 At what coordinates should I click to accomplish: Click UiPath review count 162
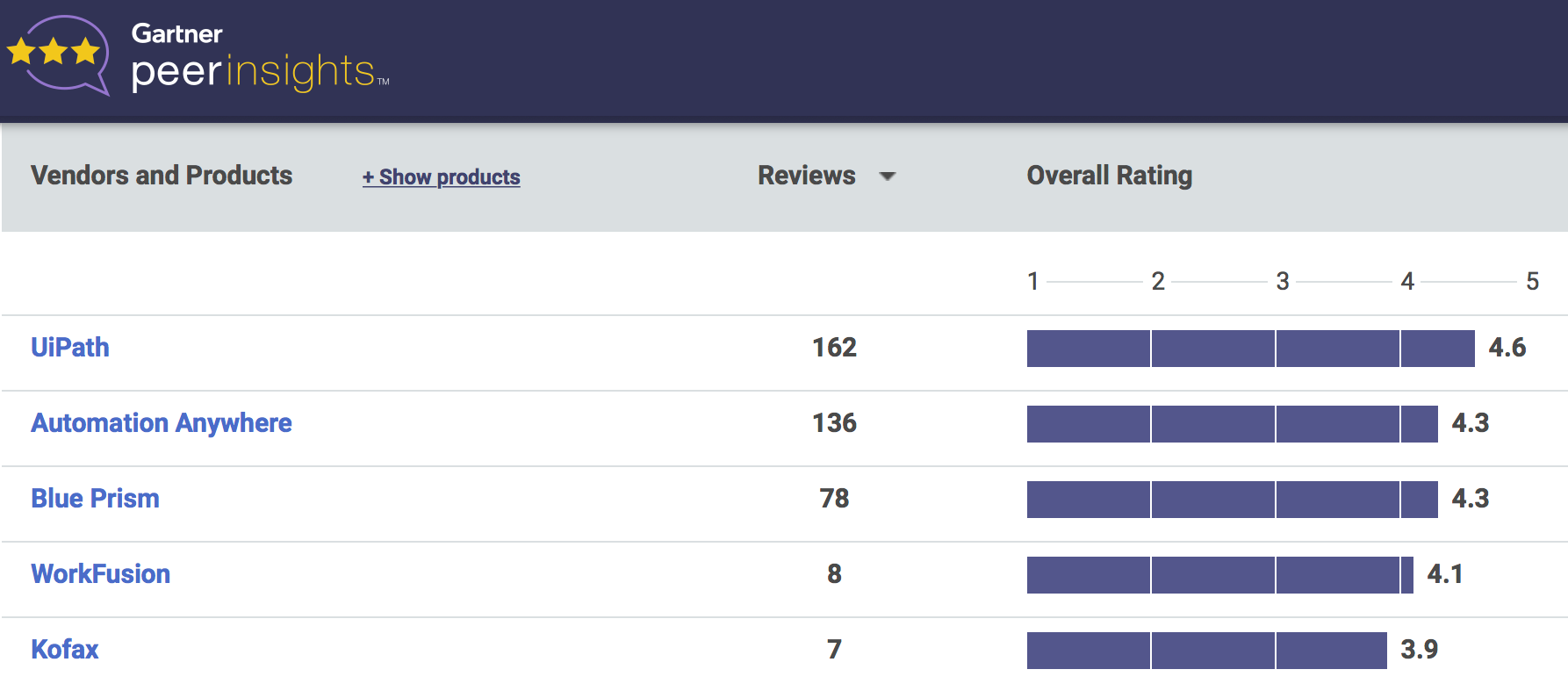point(834,348)
